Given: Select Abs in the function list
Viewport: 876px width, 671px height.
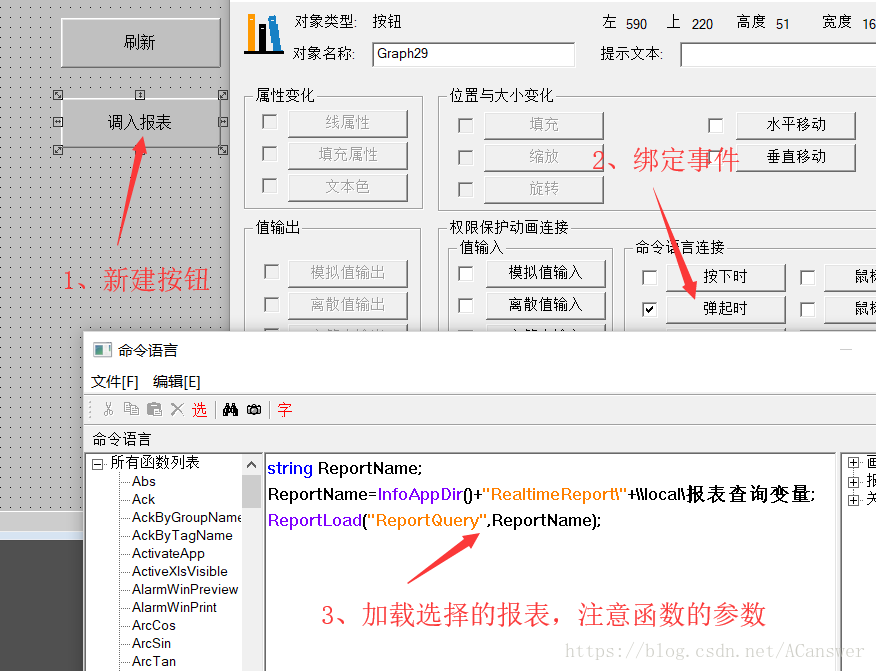Looking at the screenshot, I should (x=144, y=481).
